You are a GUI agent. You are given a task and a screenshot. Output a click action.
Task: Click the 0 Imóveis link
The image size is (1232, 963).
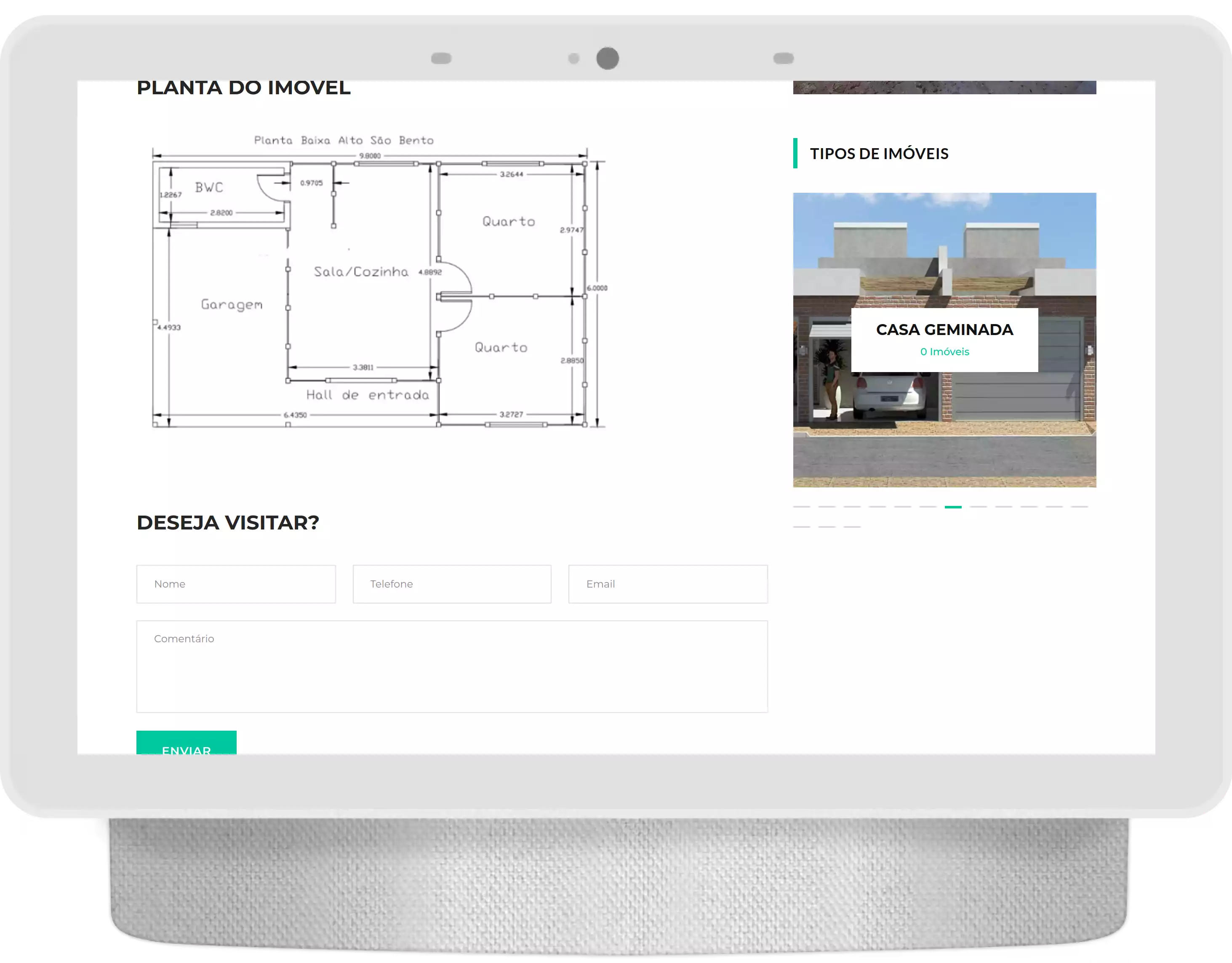click(944, 352)
